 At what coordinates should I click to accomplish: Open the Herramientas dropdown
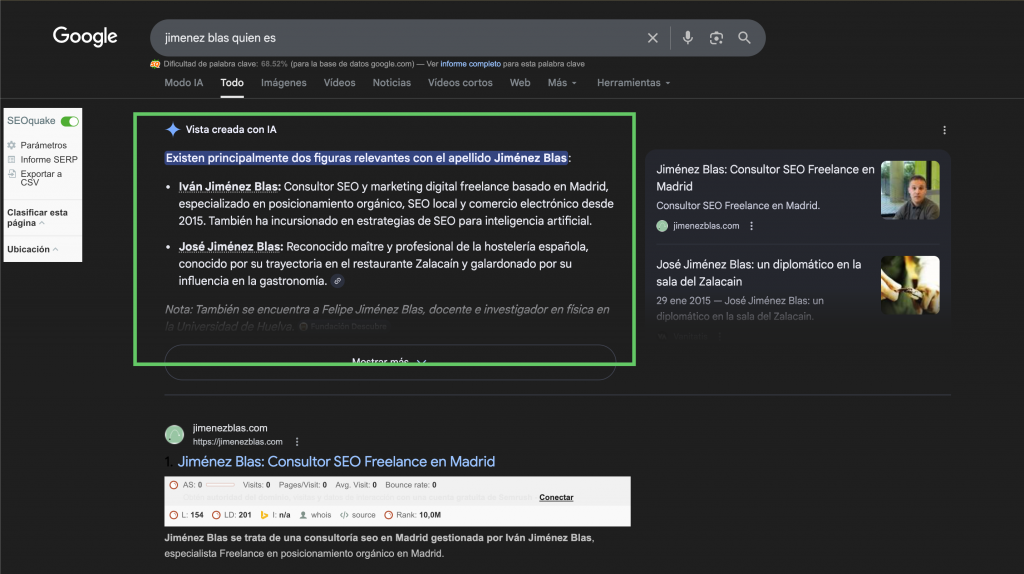click(x=634, y=83)
